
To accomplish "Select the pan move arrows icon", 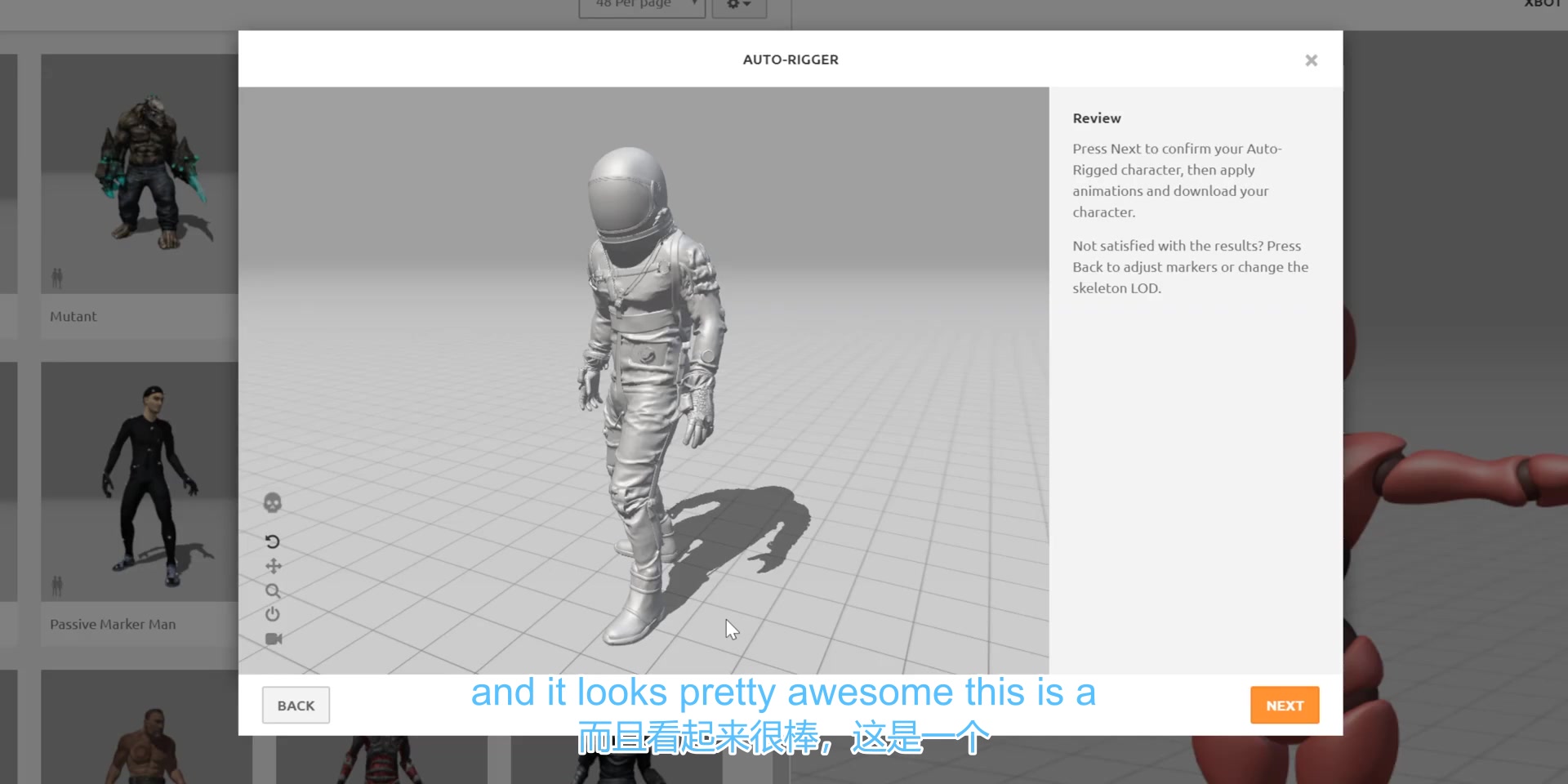I will pyautogui.click(x=274, y=566).
